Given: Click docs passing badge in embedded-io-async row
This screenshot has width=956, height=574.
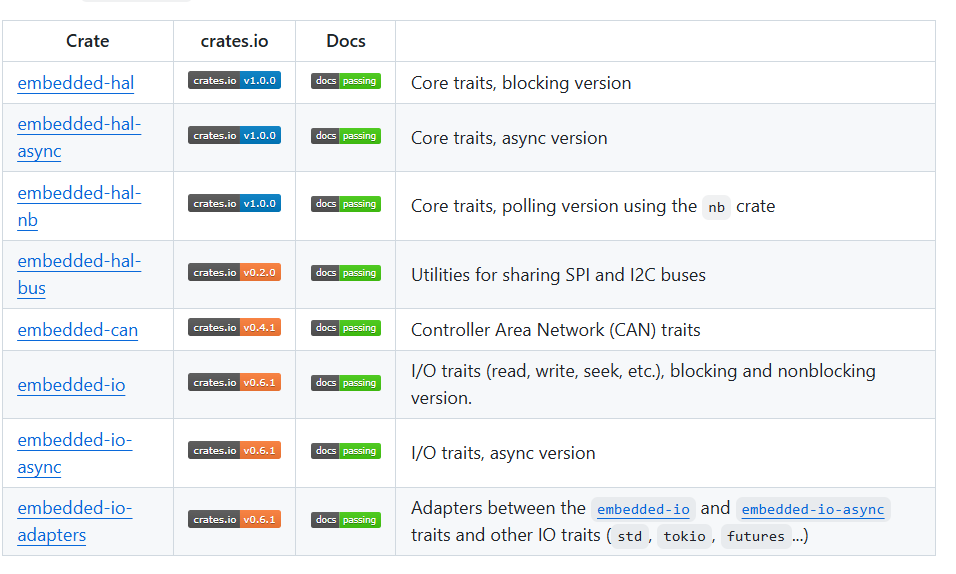Looking at the screenshot, I should pyautogui.click(x=346, y=451).
